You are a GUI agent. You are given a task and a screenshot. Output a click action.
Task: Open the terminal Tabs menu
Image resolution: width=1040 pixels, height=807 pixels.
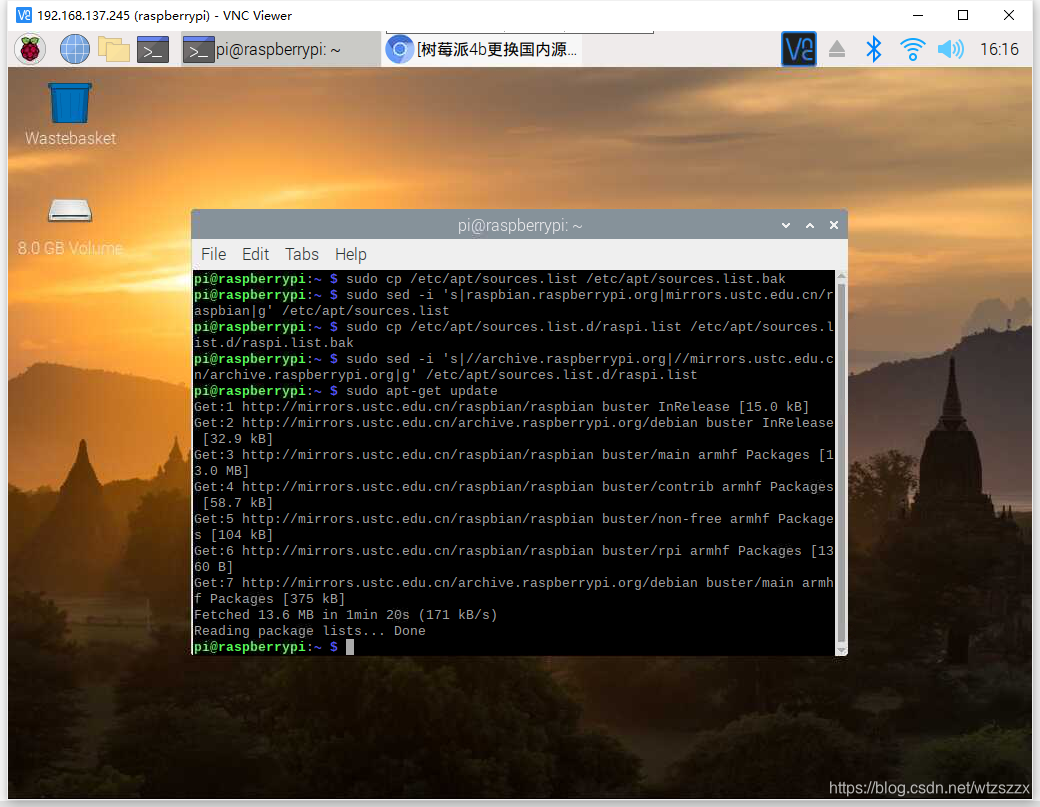tap(302, 254)
